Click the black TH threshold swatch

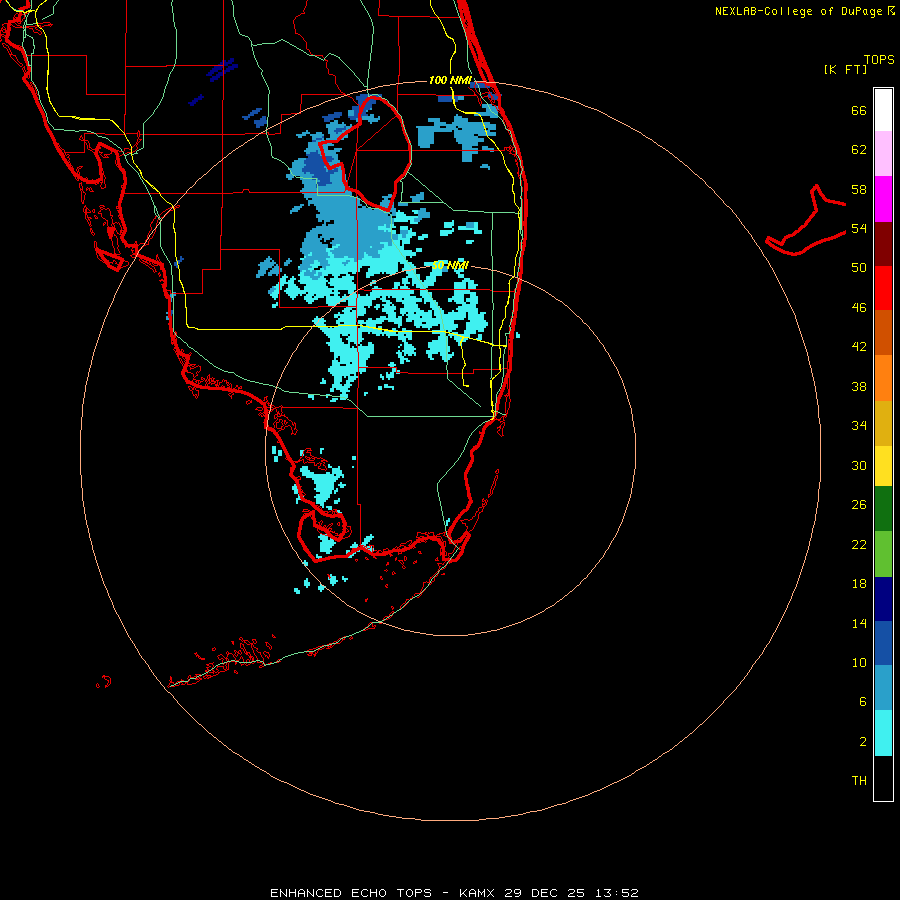point(883,778)
